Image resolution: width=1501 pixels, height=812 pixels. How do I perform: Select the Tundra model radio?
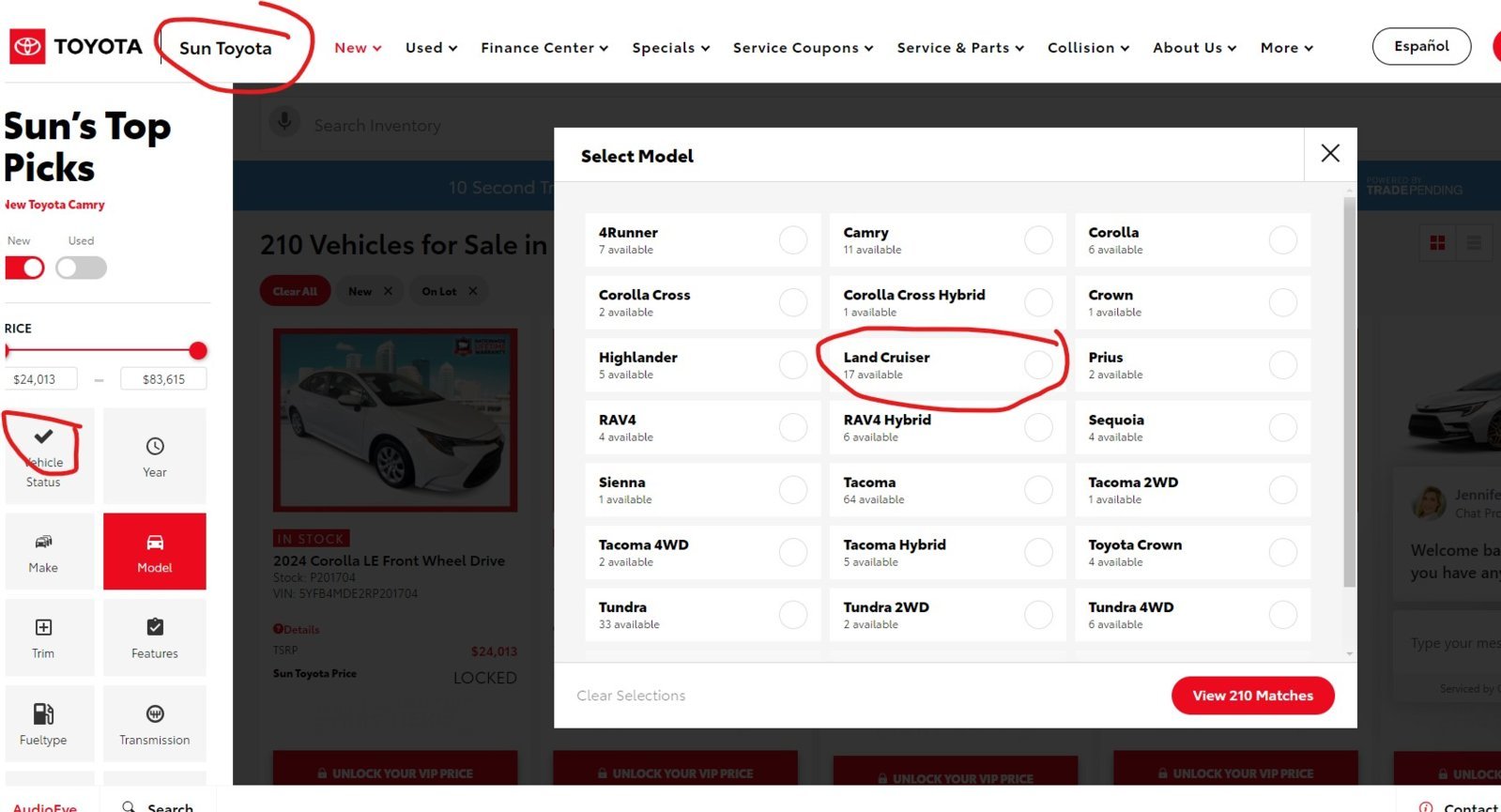point(793,615)
